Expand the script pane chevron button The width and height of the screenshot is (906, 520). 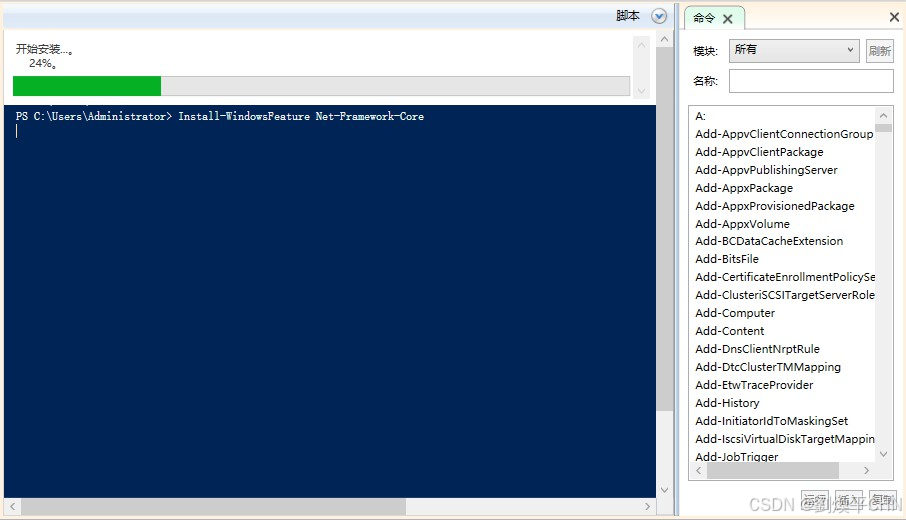659,16
